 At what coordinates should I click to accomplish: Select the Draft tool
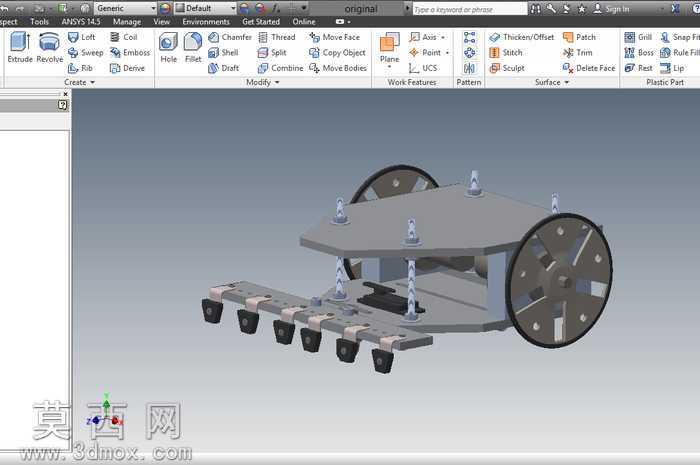tap(224, 68)
